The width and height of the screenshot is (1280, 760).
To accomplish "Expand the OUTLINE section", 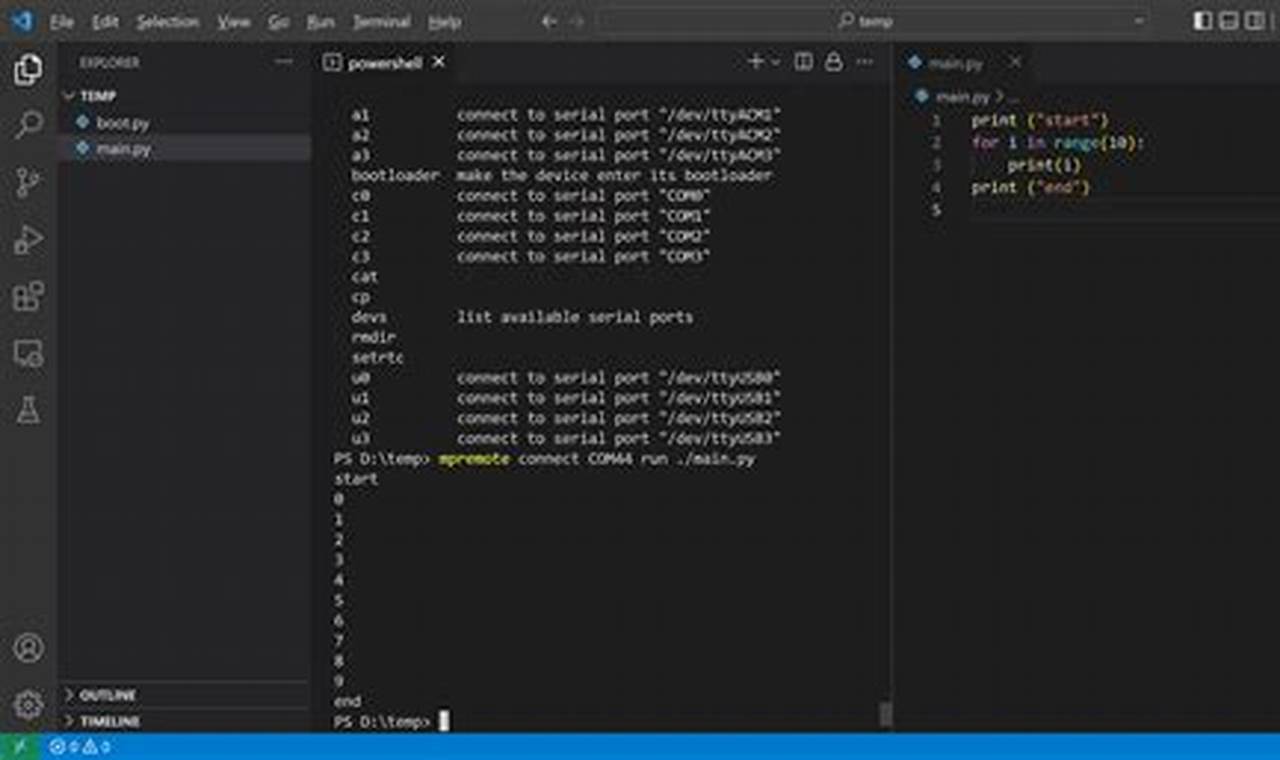I will 186,695.
